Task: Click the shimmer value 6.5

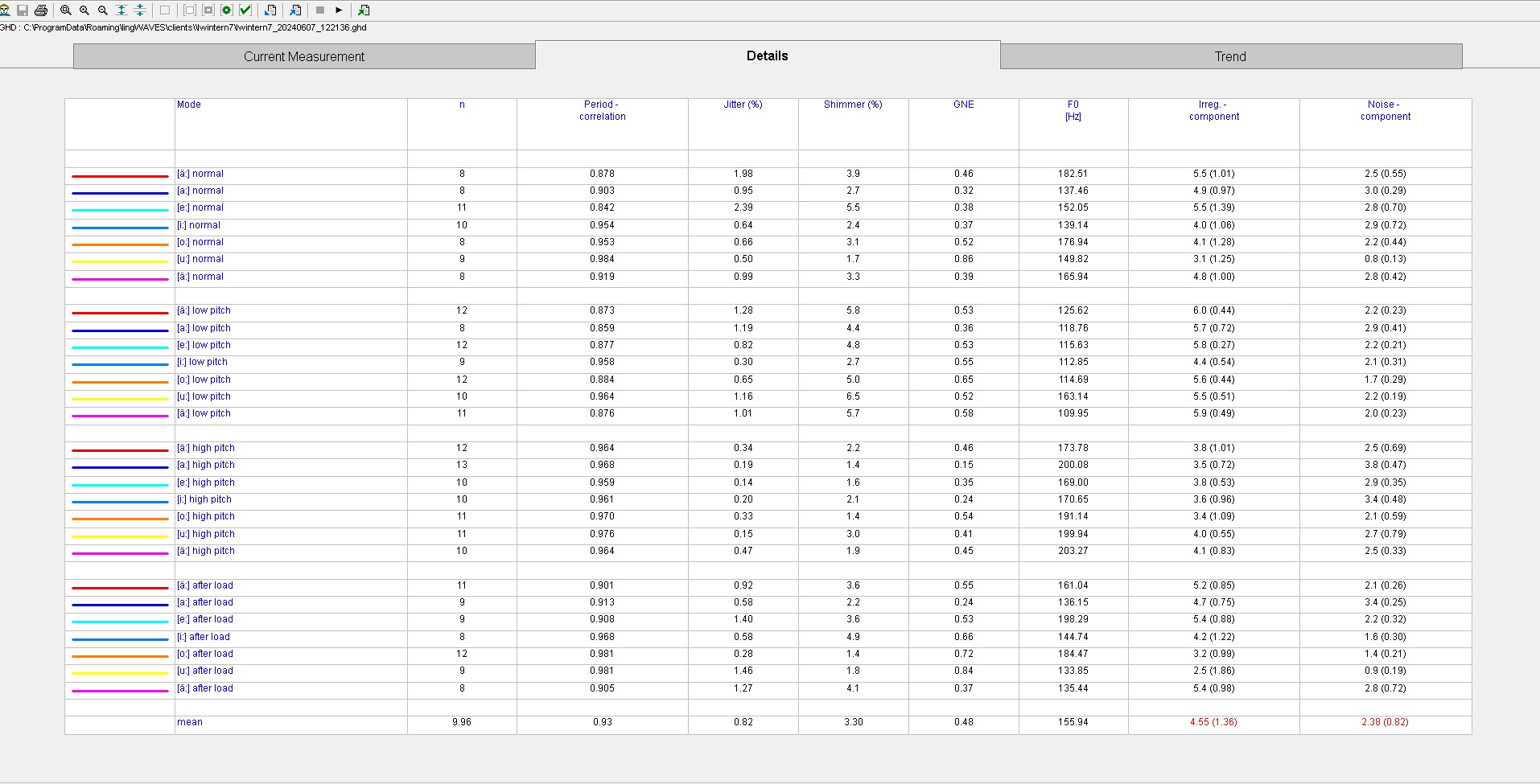Action: 853,396
